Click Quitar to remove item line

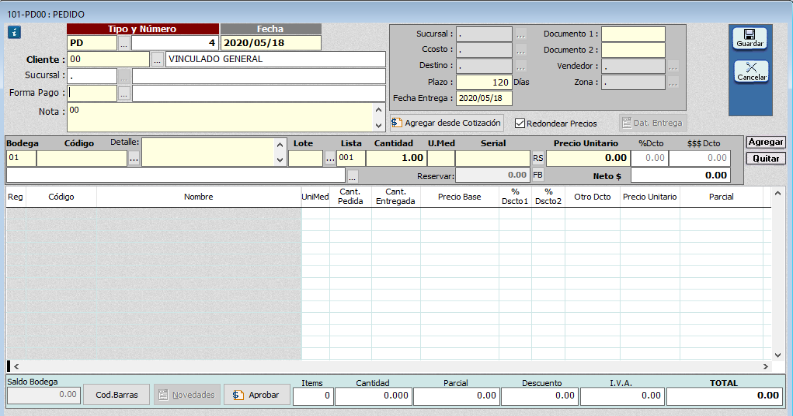(766, 159)
